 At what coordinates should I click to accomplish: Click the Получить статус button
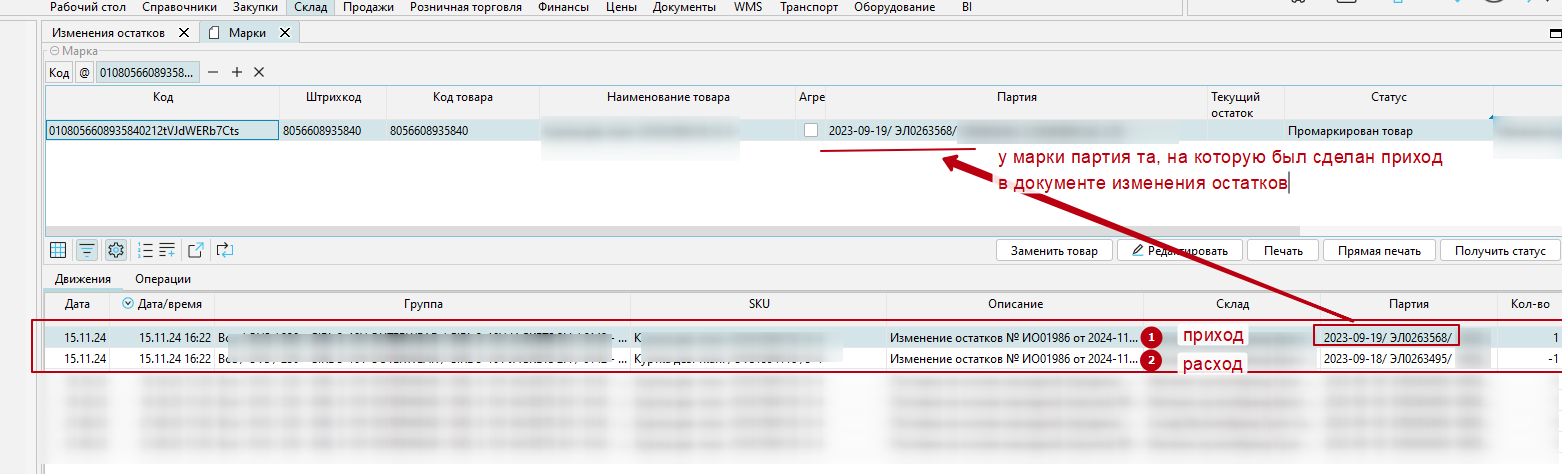[x=1500, y=250]
